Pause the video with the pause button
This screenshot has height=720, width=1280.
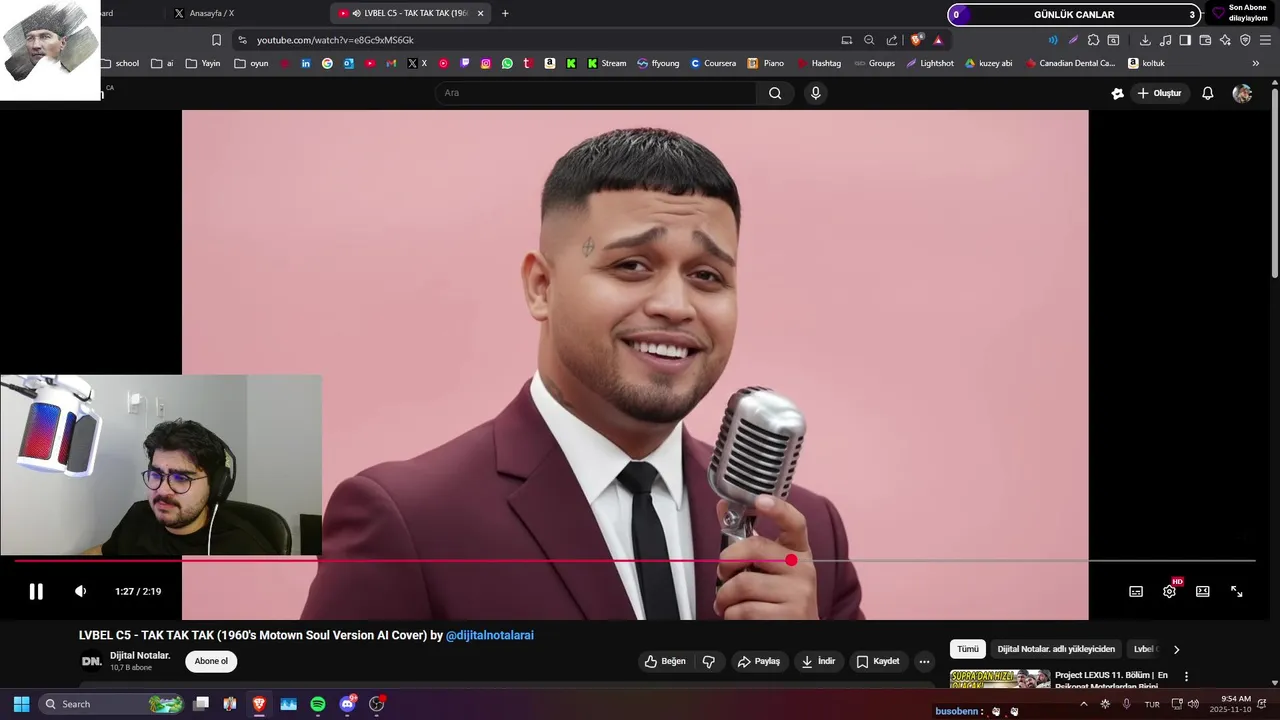click(x=36, y=591)
